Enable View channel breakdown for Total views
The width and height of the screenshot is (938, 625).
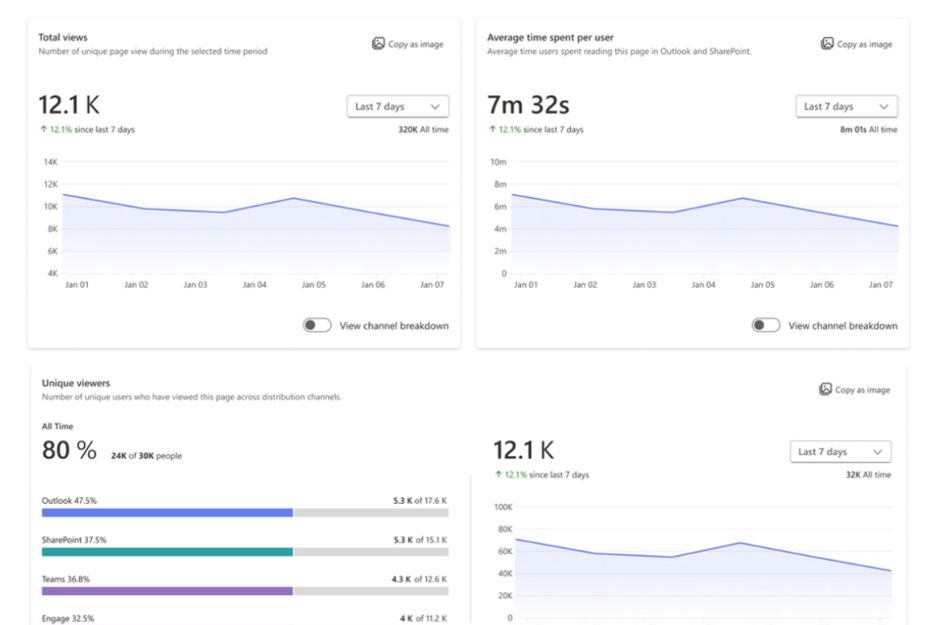click(x=317, y=325)
